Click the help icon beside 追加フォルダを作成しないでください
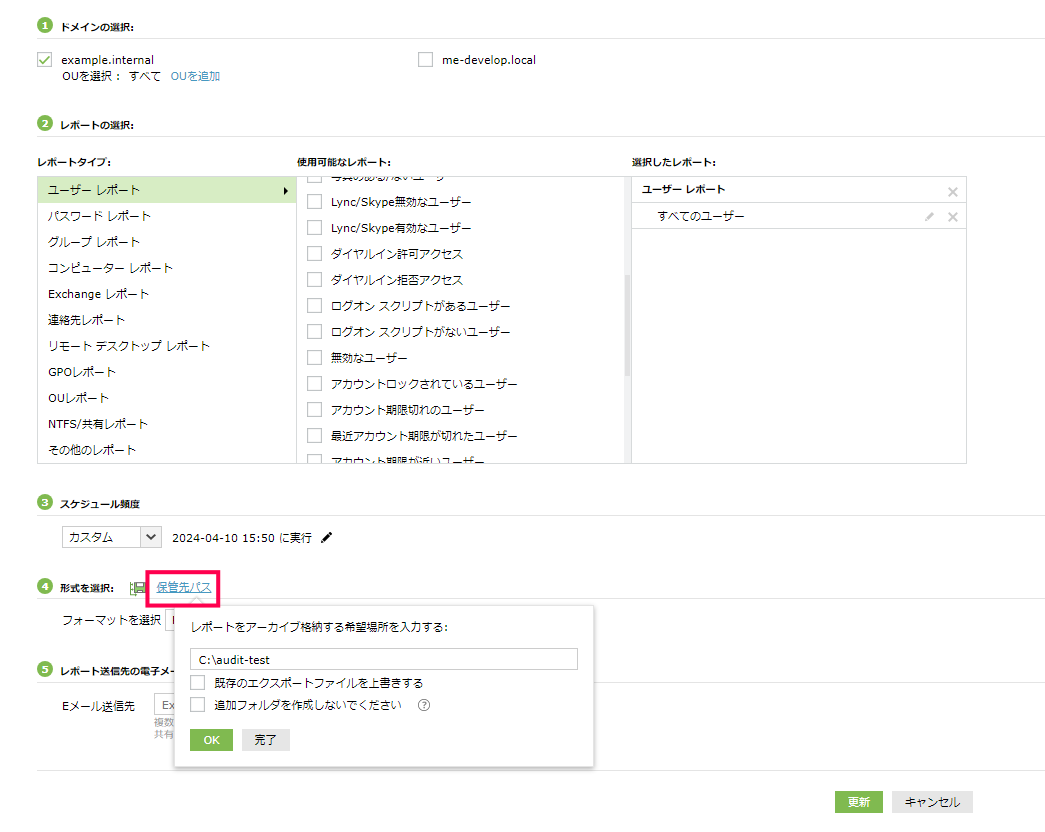1045x832 pixels. pyautogui.click(x=424, y=705)
